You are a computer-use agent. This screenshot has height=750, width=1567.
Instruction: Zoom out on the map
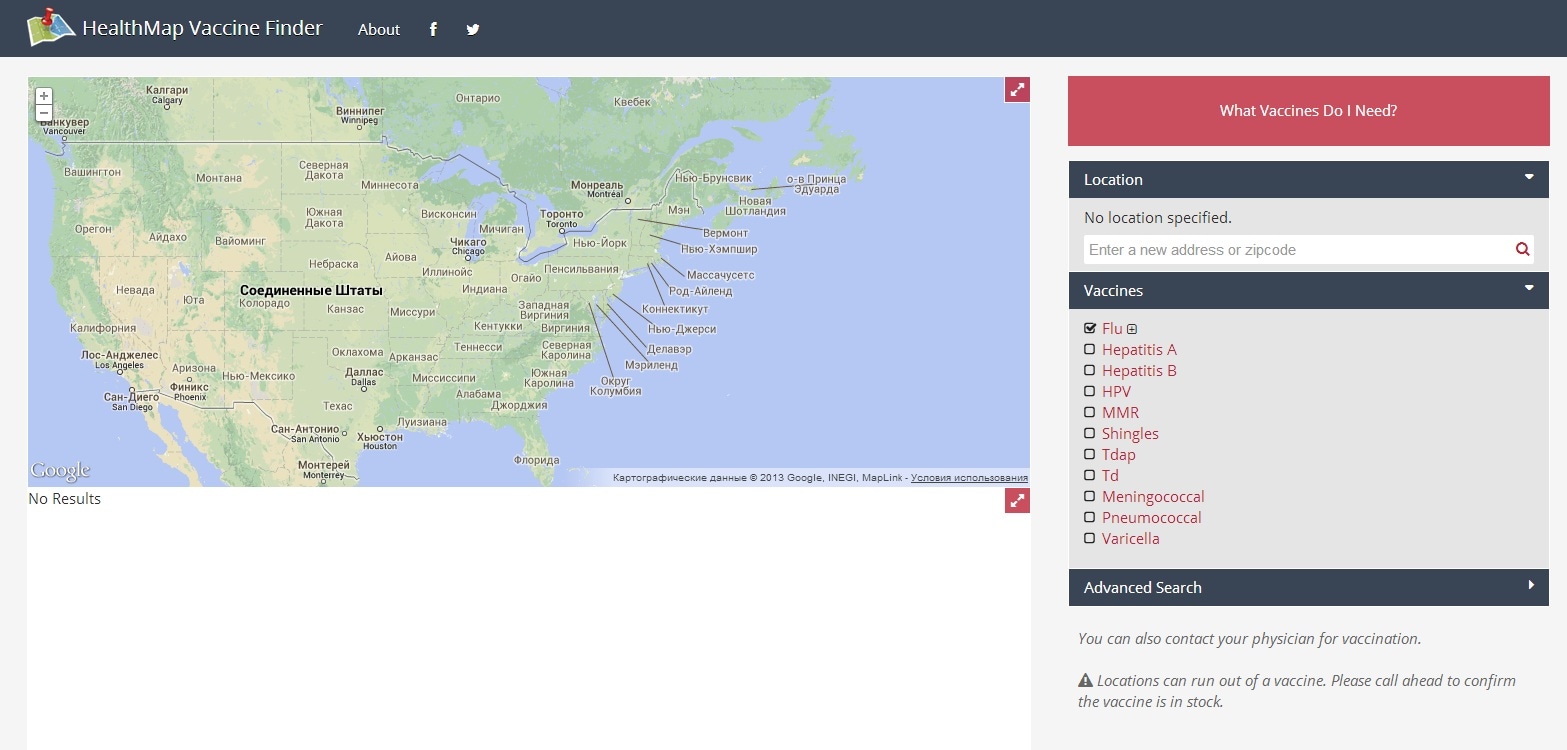point(44,113)
